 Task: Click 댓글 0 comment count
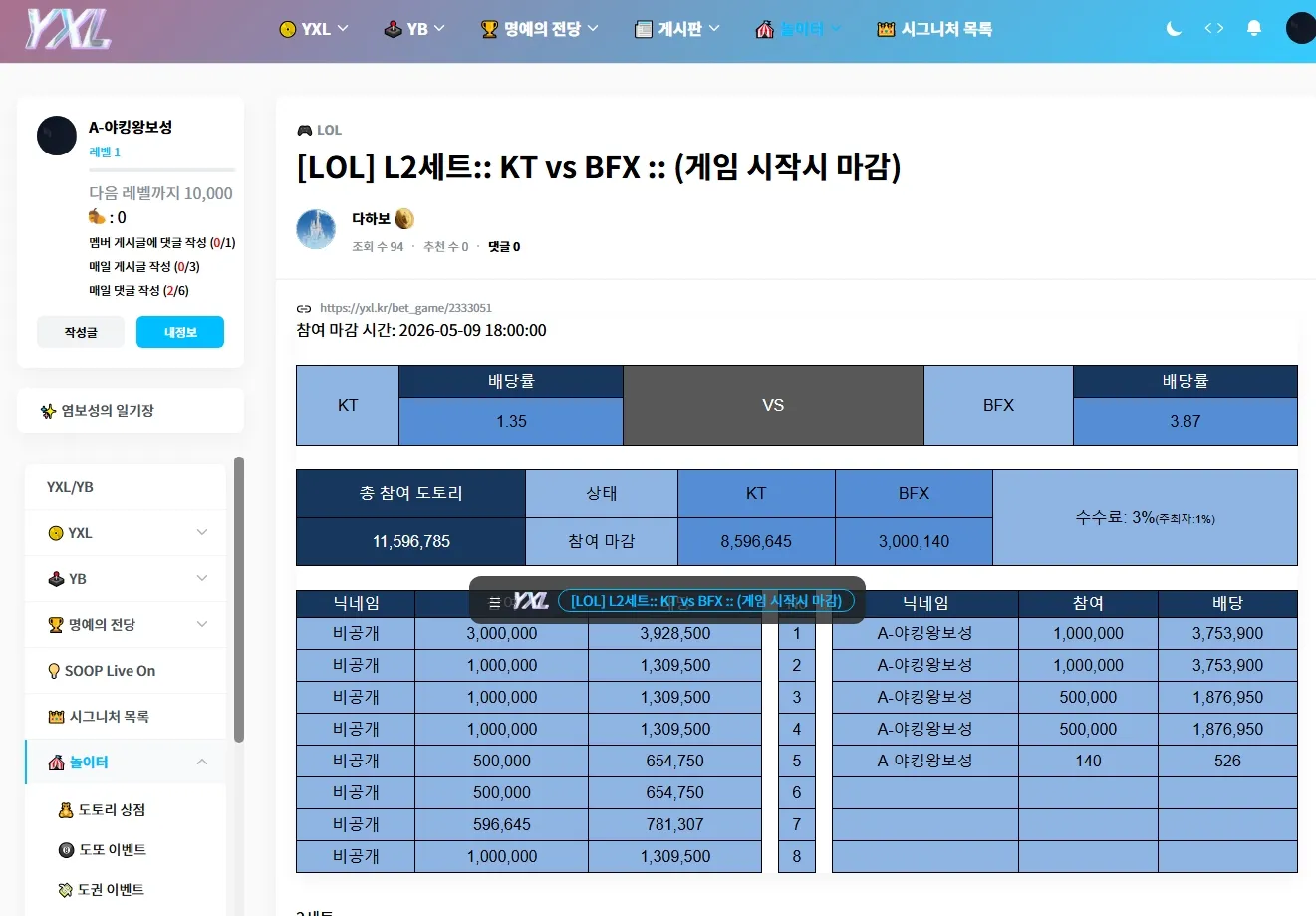pyautogui.click(x=504, y=246)
